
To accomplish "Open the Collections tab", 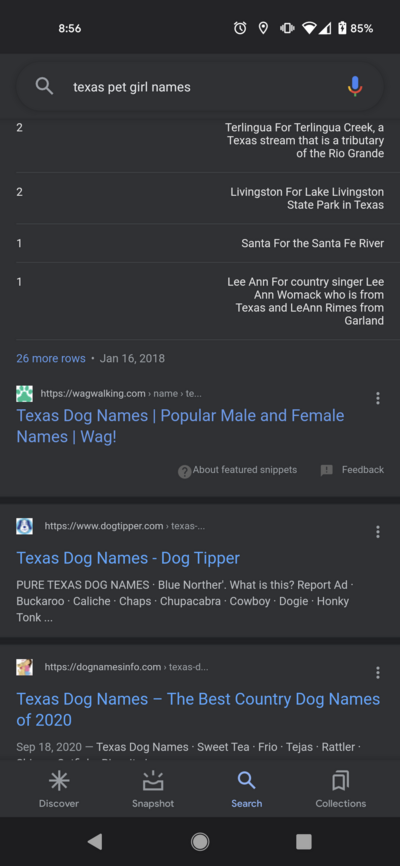I will 341,790.
